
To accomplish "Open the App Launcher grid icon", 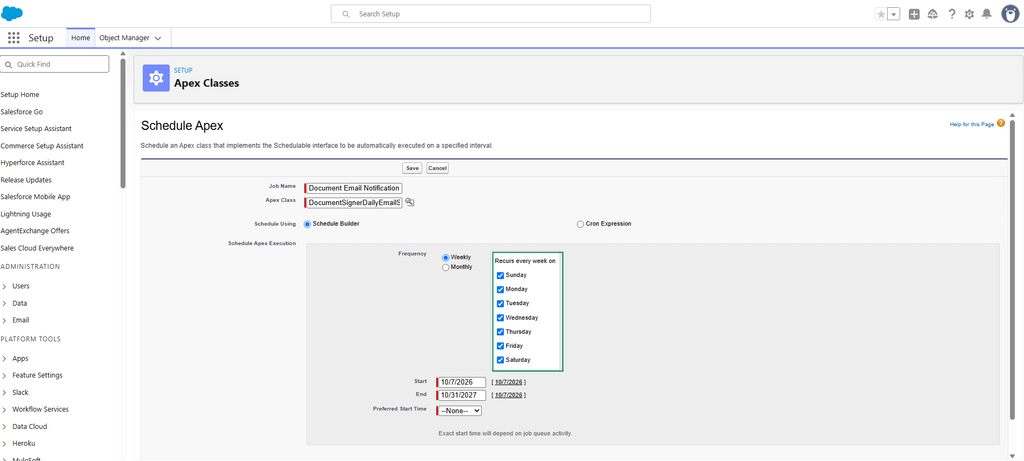I will pyautogui.click(x=14, y=38).
